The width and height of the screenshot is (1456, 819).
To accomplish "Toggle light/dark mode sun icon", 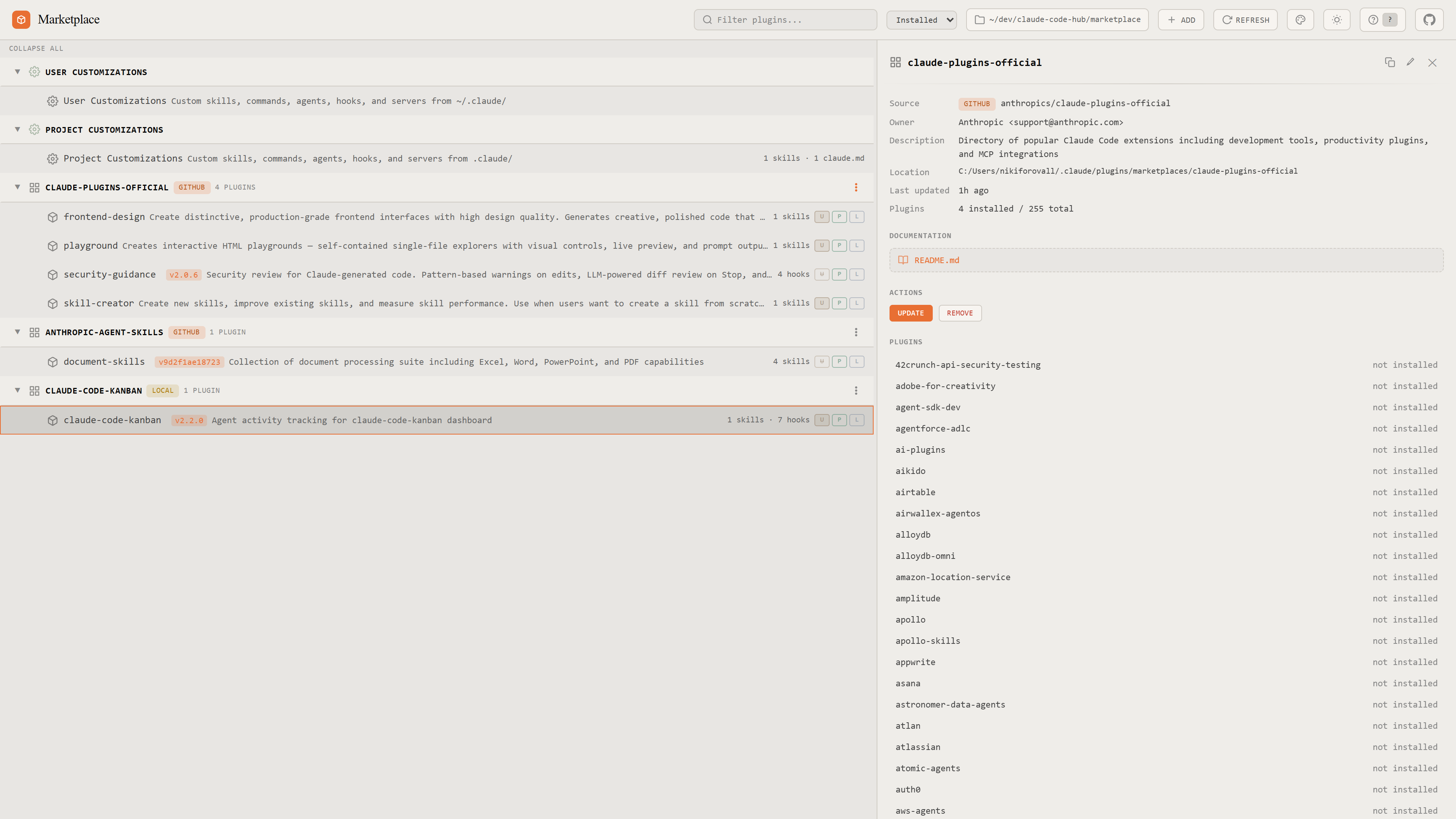I will pyautogui.click(x=1337, y=20).
